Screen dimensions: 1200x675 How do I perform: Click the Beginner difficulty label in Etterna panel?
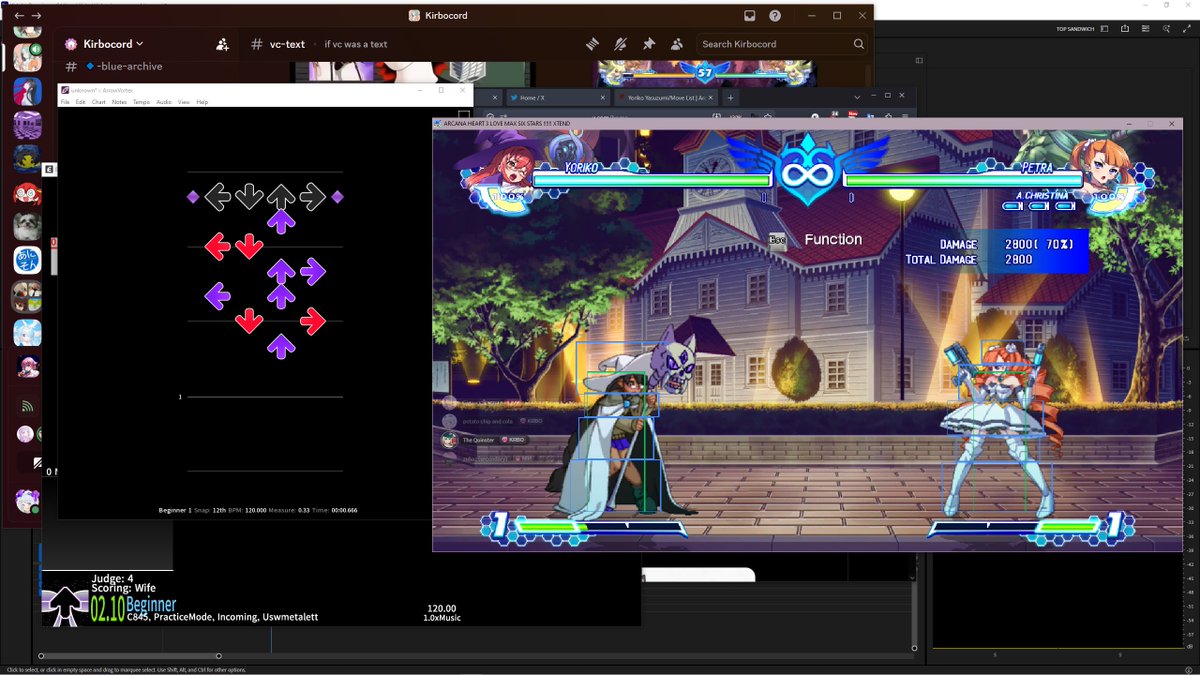pos(151,605)
